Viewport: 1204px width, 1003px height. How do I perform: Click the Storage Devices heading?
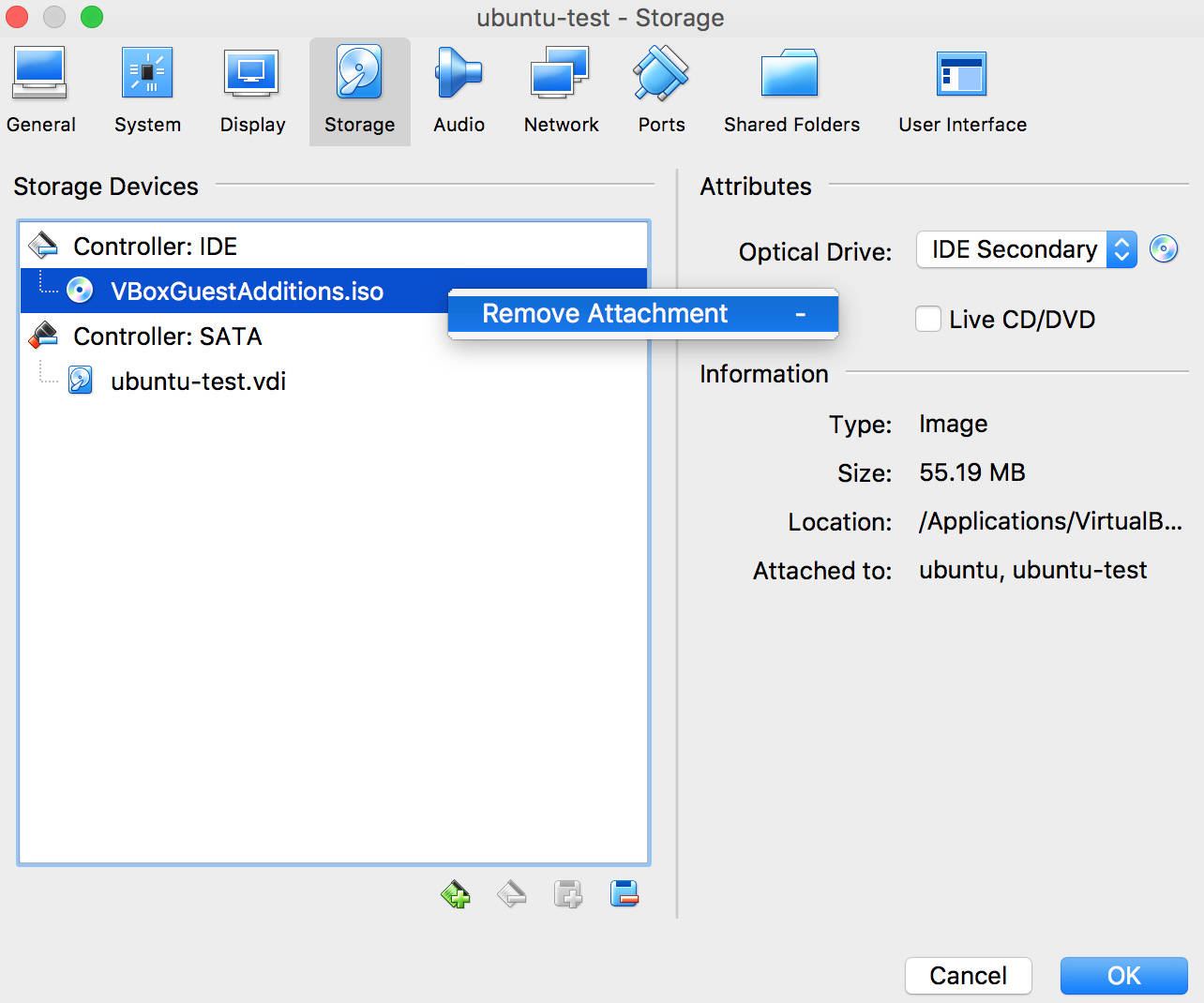pos(106,186)
